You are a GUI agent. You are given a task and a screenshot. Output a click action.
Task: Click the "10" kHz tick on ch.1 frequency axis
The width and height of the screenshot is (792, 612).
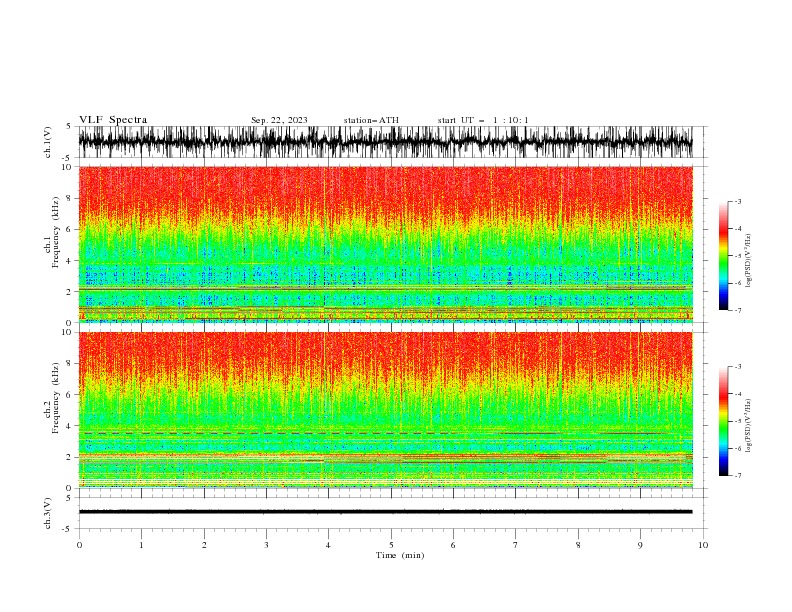68,167
